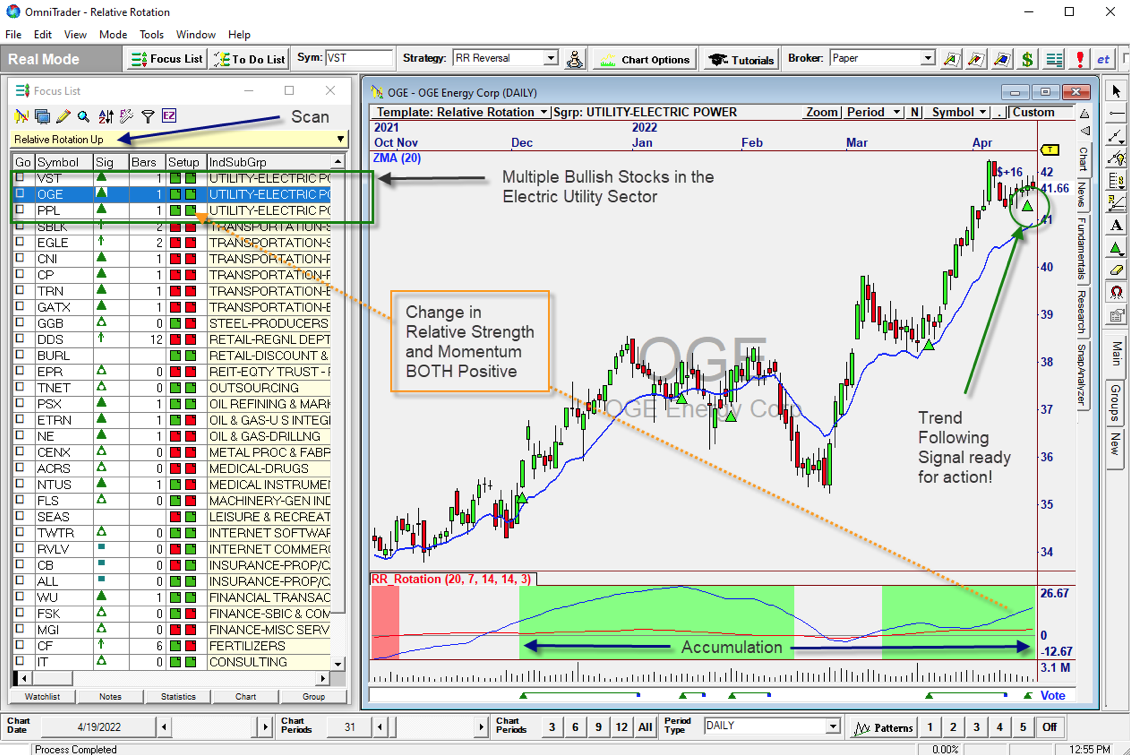1130x755 pixels.
Task: Open the chart icon in Focus List toolbar
Action: click(x=21, y=116)
